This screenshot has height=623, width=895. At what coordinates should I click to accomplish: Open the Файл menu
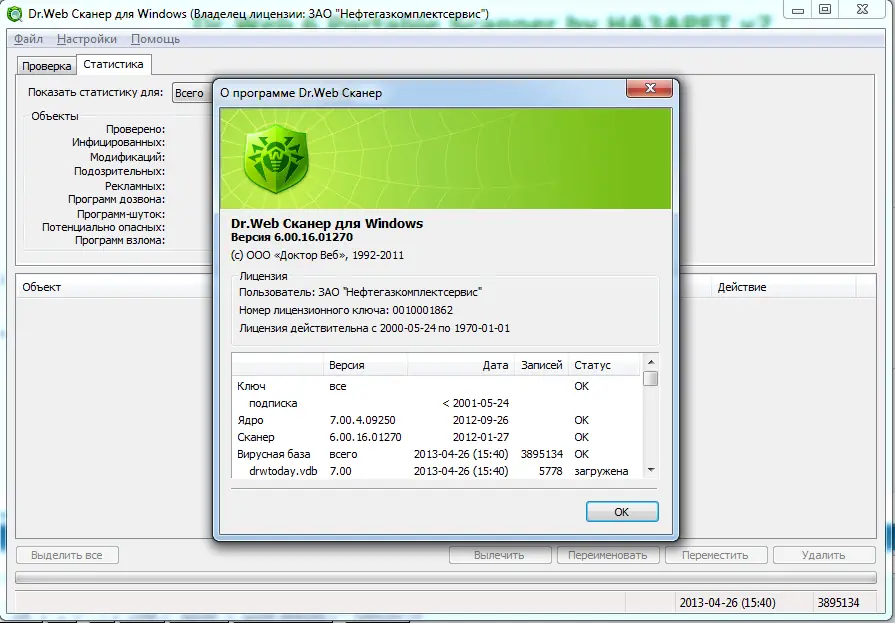tap(29, 39)
